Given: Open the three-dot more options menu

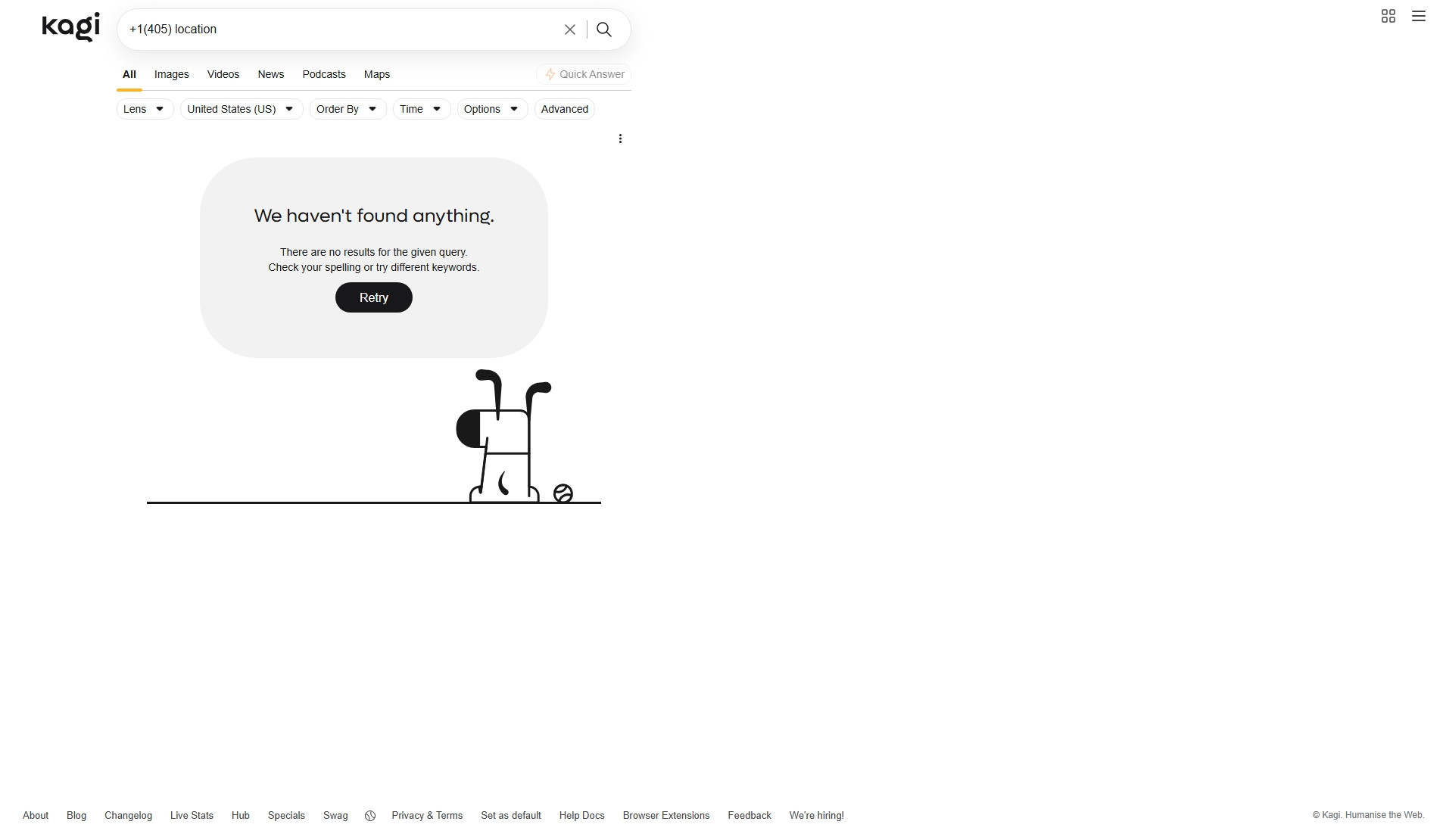Looking at the screenshot, I should point(620,138).
